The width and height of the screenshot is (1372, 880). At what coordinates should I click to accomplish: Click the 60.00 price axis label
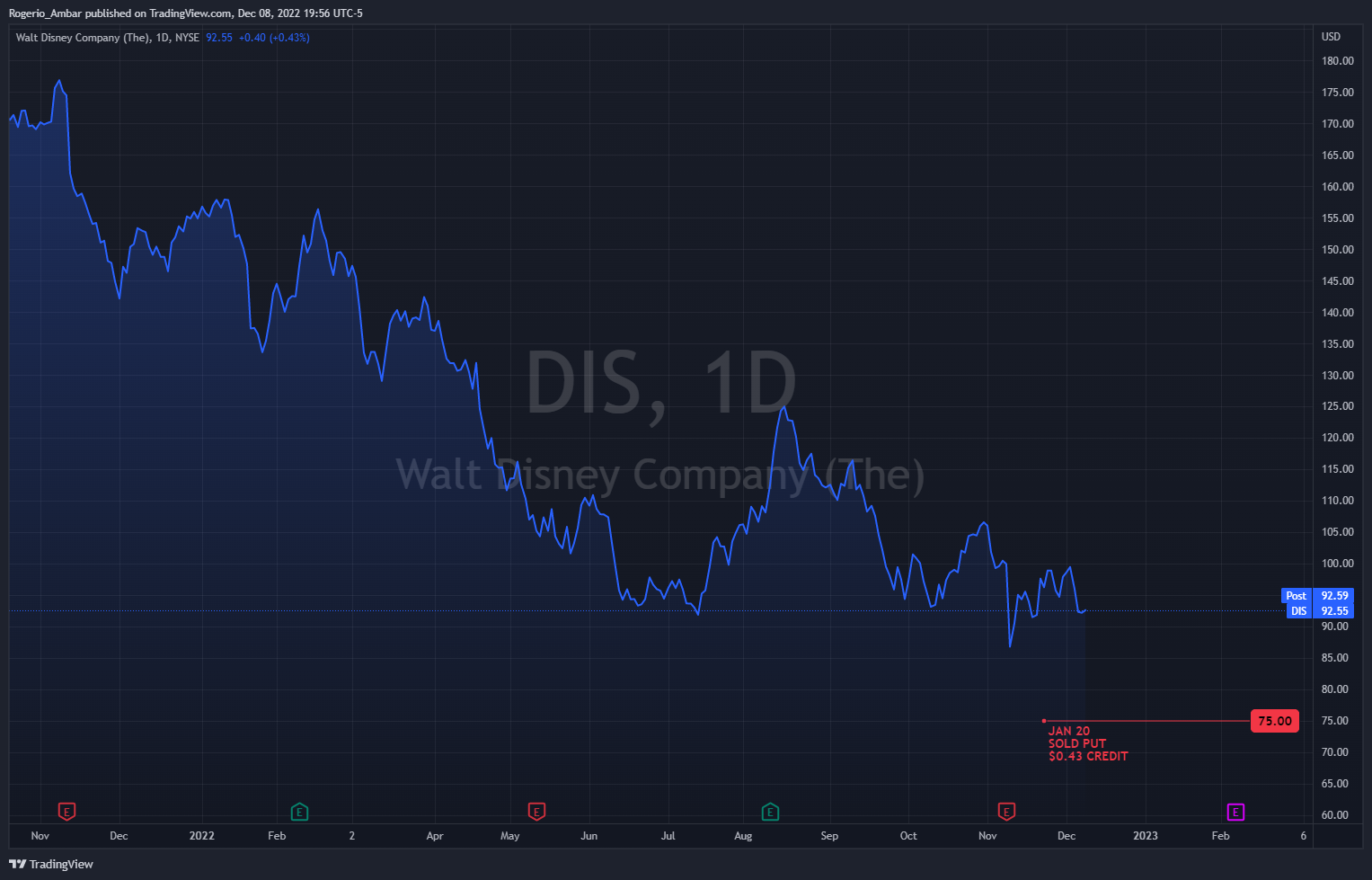click(x=1337, y=815)
